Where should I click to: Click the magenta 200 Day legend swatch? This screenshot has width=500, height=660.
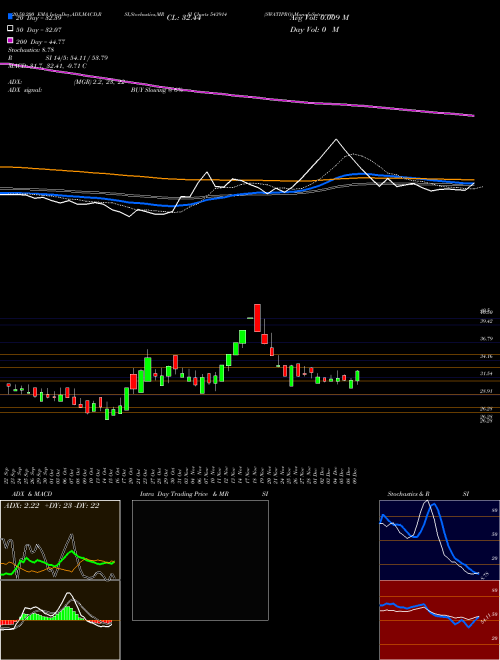pyautogui.click(x=10, y=41)
